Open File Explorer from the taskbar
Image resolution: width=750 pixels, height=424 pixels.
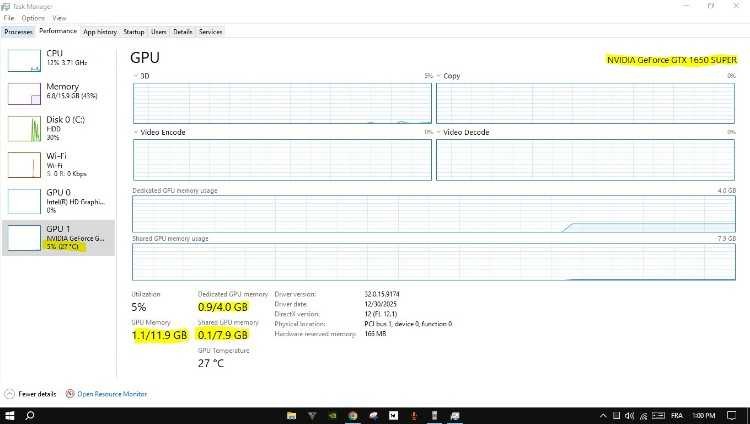[291, 415]
